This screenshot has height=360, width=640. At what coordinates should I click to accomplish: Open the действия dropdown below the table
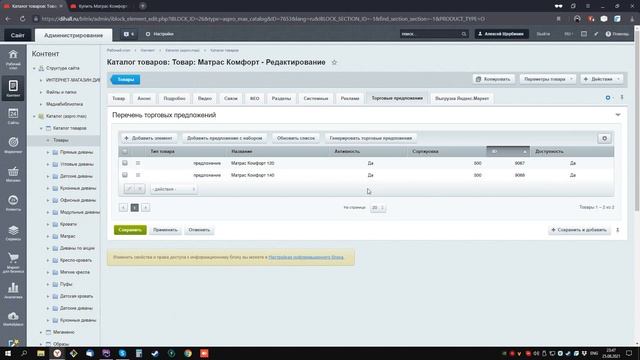click(173, 189)
